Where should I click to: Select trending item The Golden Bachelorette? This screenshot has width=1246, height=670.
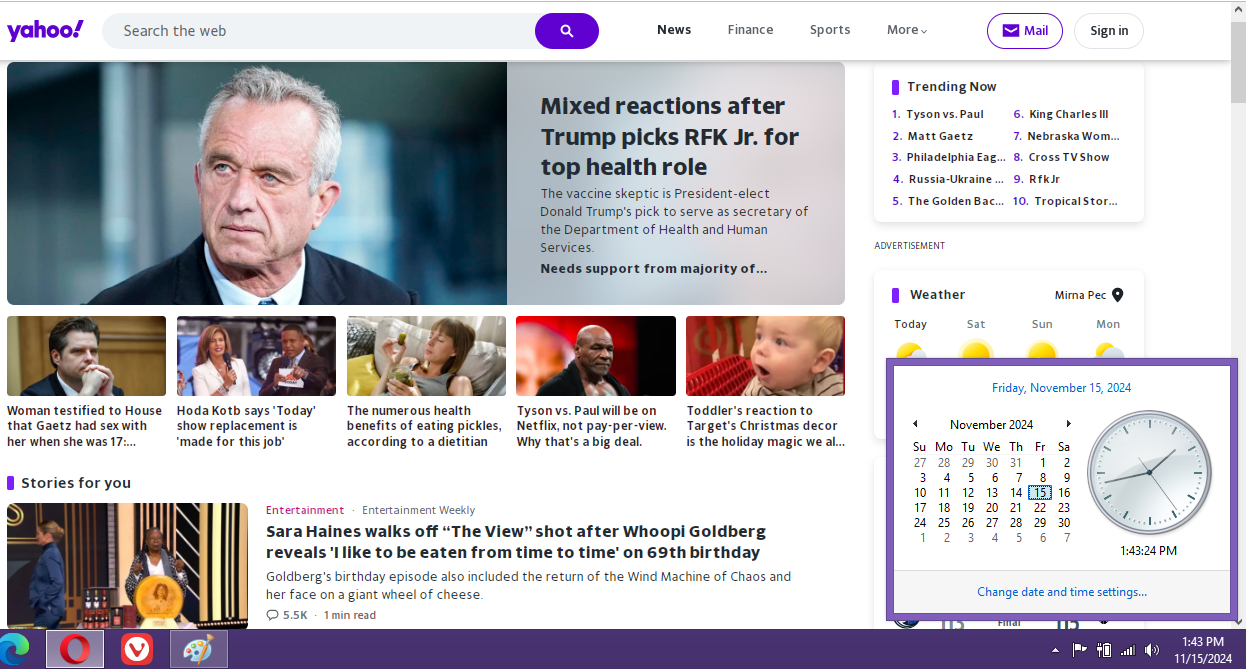(x=956, y=201)
